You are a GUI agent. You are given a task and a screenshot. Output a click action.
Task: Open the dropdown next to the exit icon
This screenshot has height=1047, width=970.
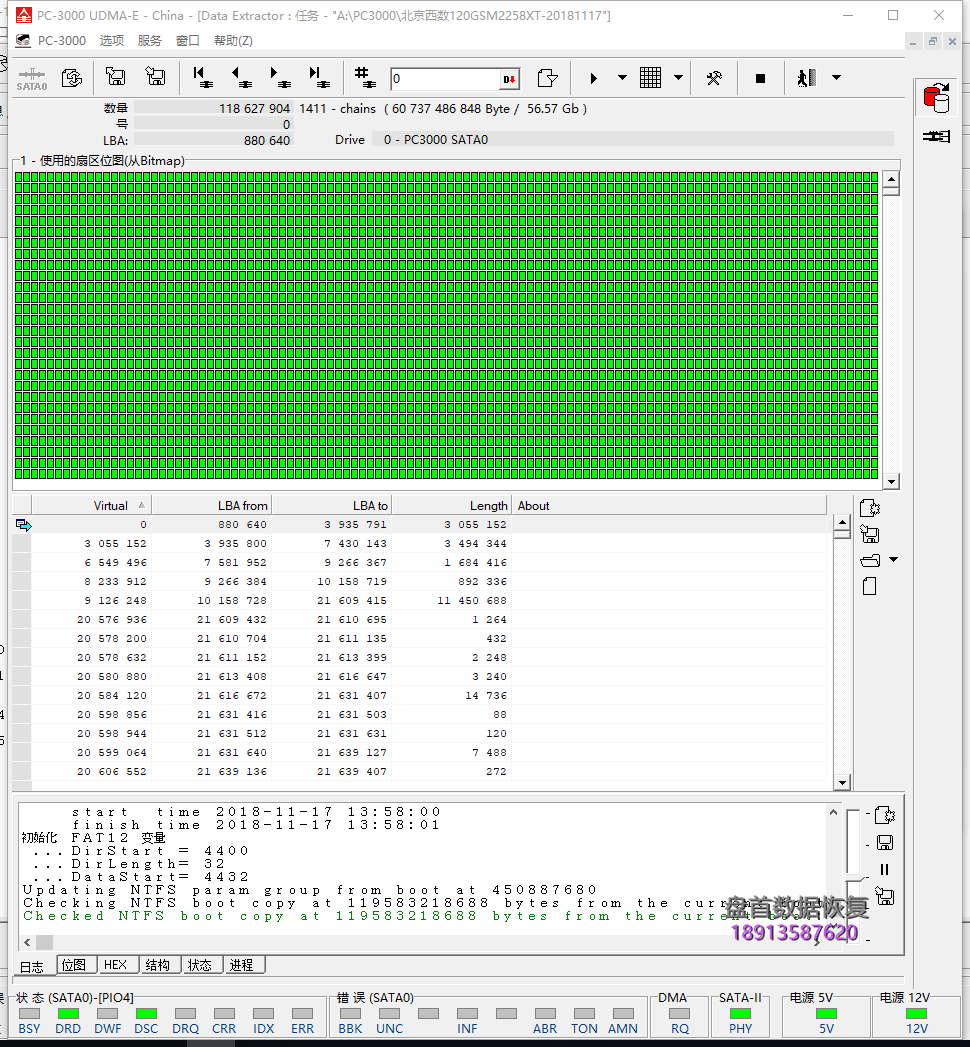click(x=836, y=78)
